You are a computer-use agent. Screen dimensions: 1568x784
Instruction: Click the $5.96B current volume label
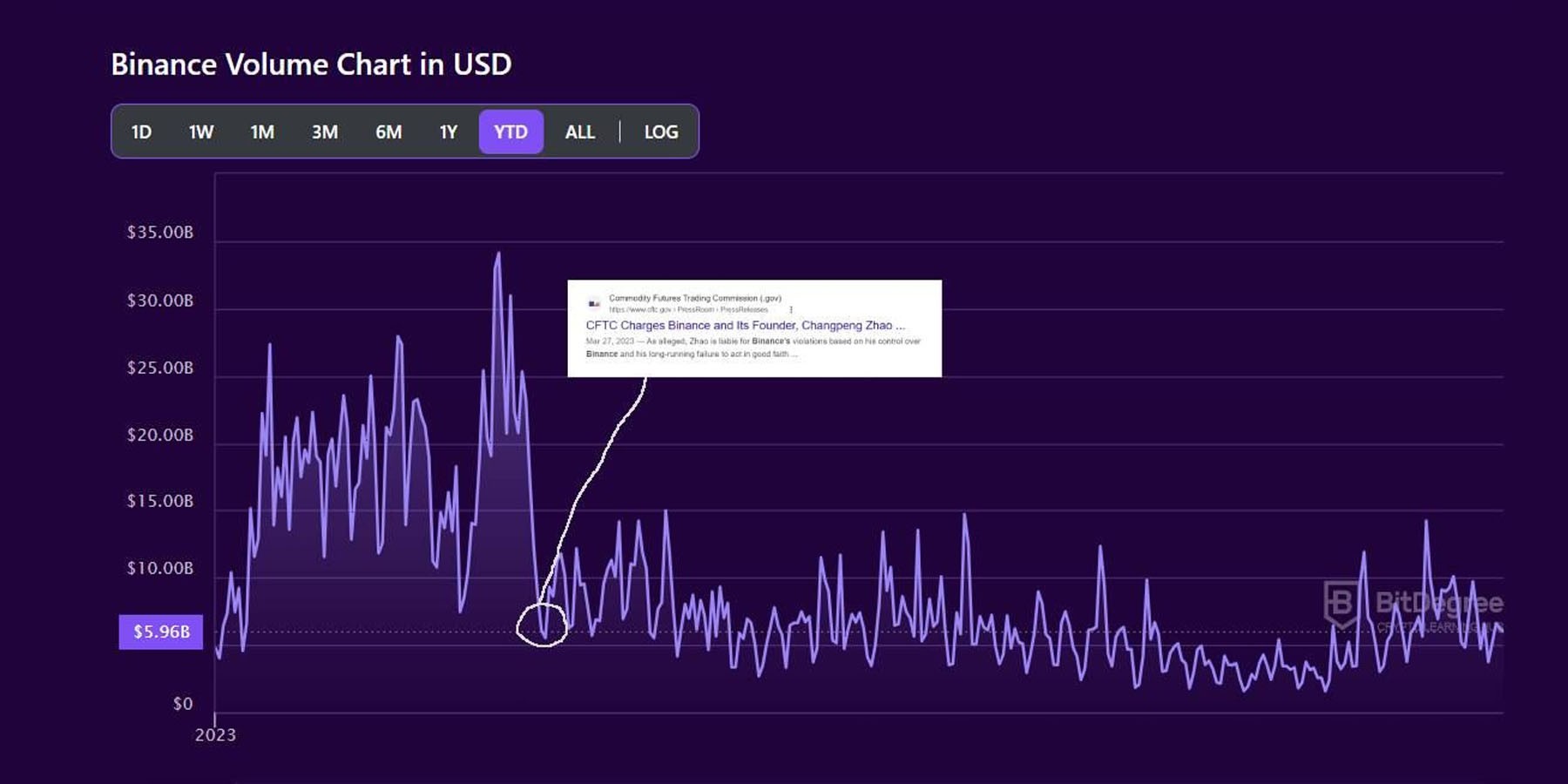(x=161, y=632)
